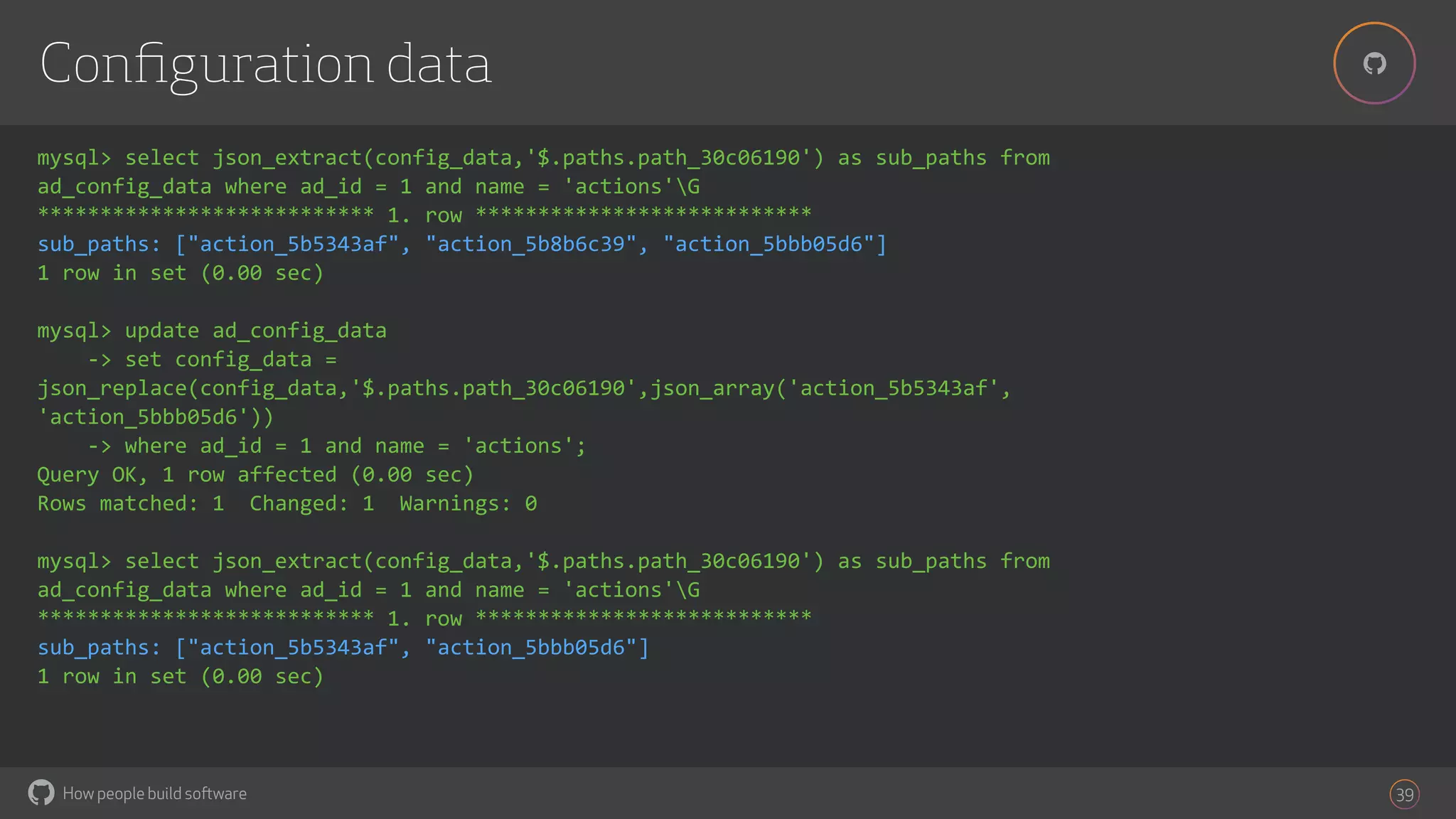
Task: Click the GitHub logo in the footer
Action: tap(41, 793)
